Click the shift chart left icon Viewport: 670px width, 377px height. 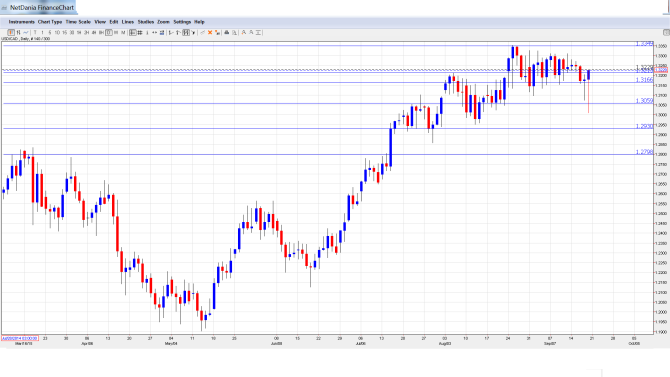[x=171, y=32]
